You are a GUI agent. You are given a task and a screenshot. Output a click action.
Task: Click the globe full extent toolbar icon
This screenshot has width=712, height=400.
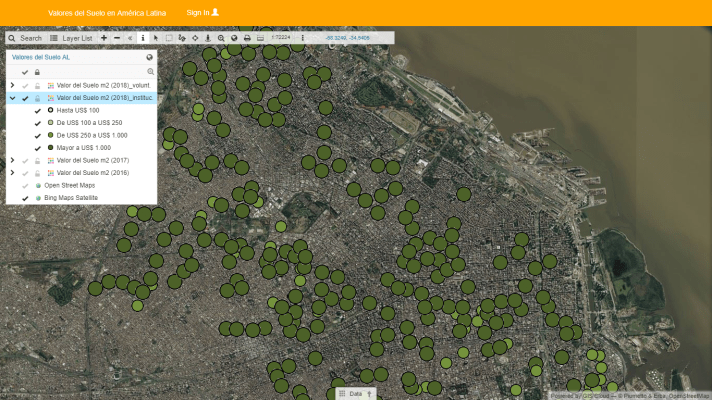click(x=234, y=38)
